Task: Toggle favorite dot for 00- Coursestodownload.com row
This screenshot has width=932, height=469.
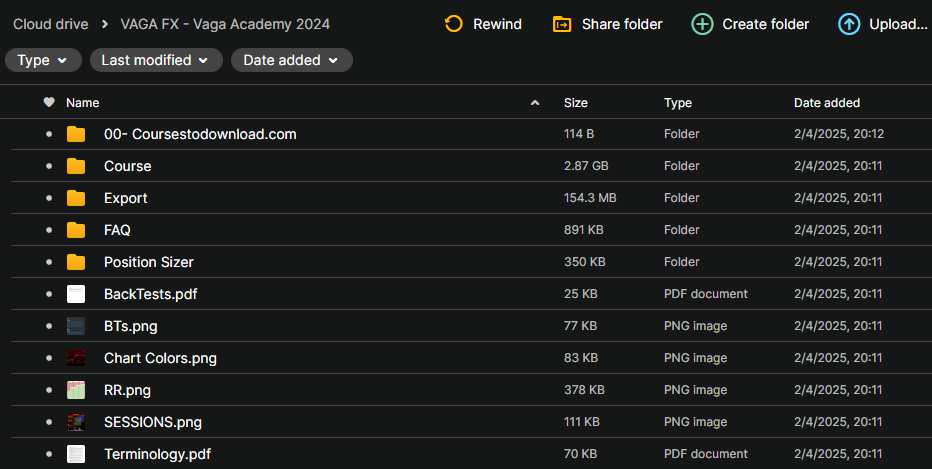Action: point(49,134)
